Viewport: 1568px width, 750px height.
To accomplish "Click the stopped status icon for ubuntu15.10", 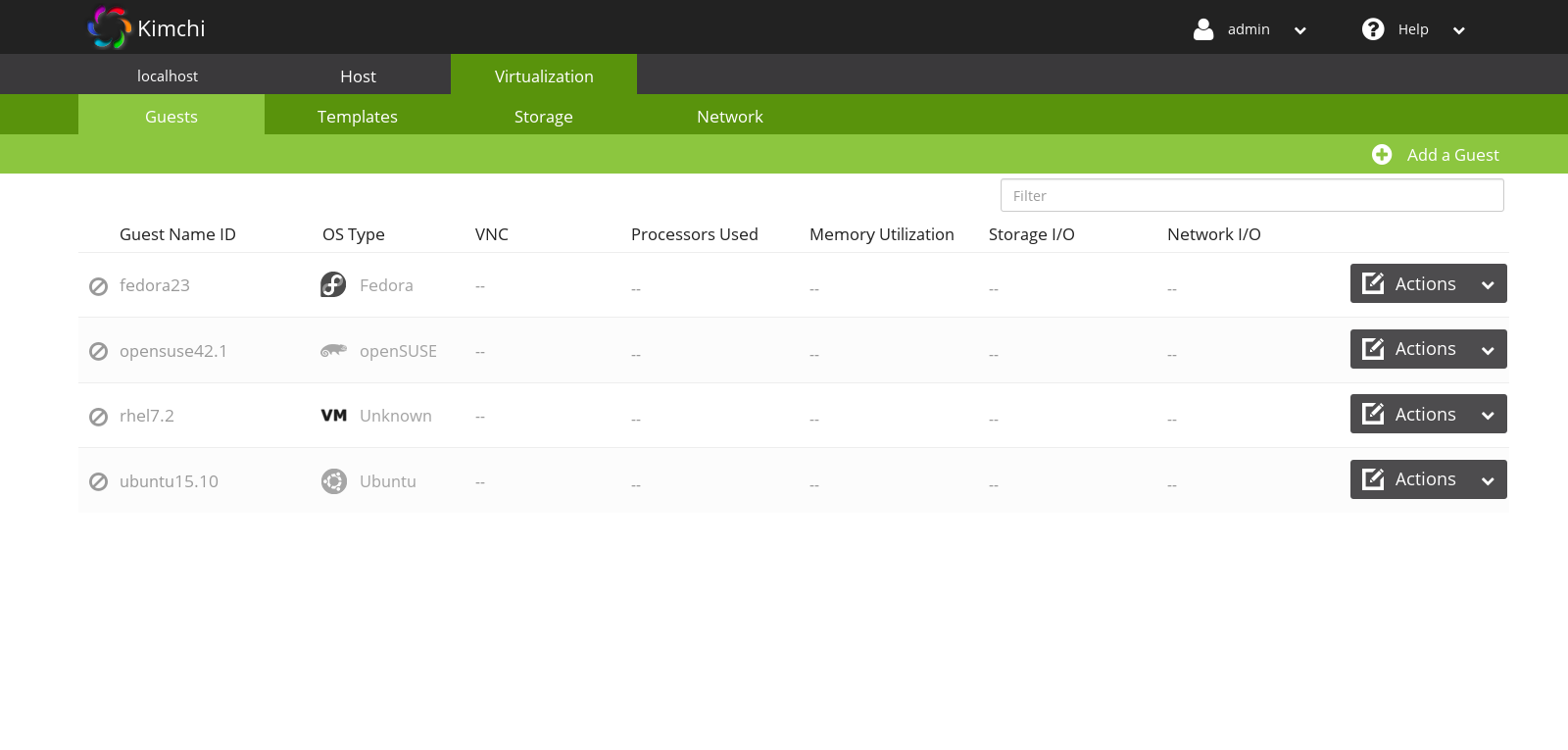I will pyautogui.click(x=98, y=481).
